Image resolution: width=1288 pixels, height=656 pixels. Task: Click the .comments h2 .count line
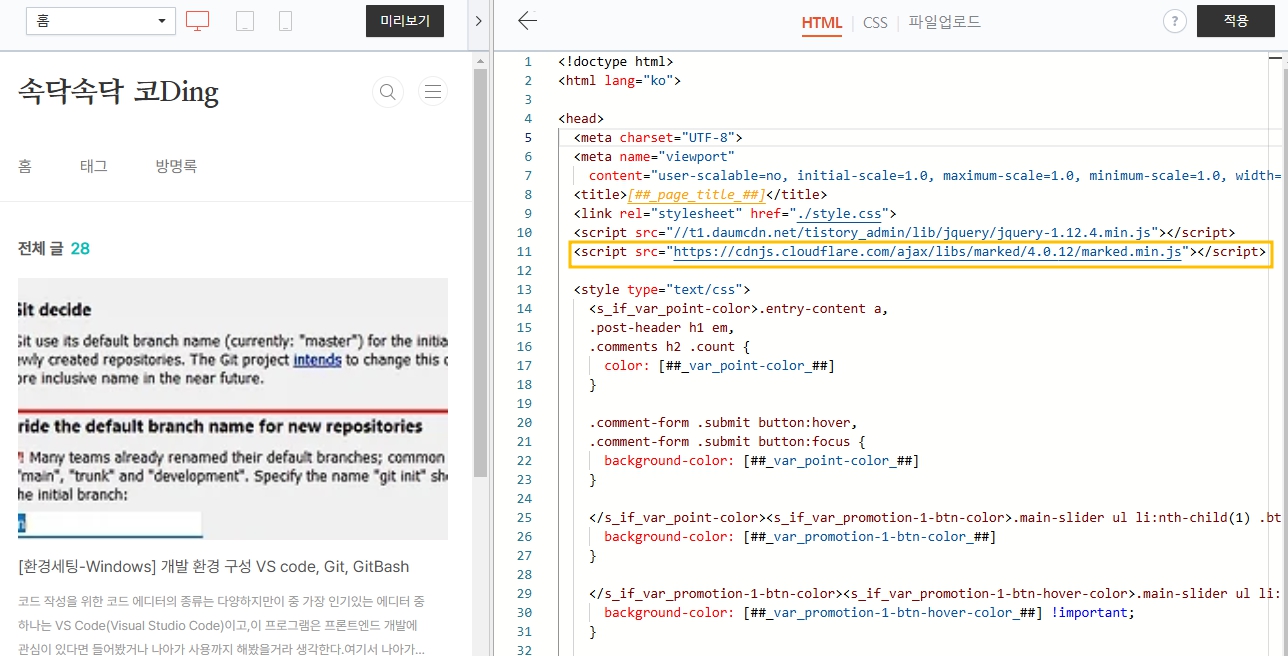tap(669, 347)
